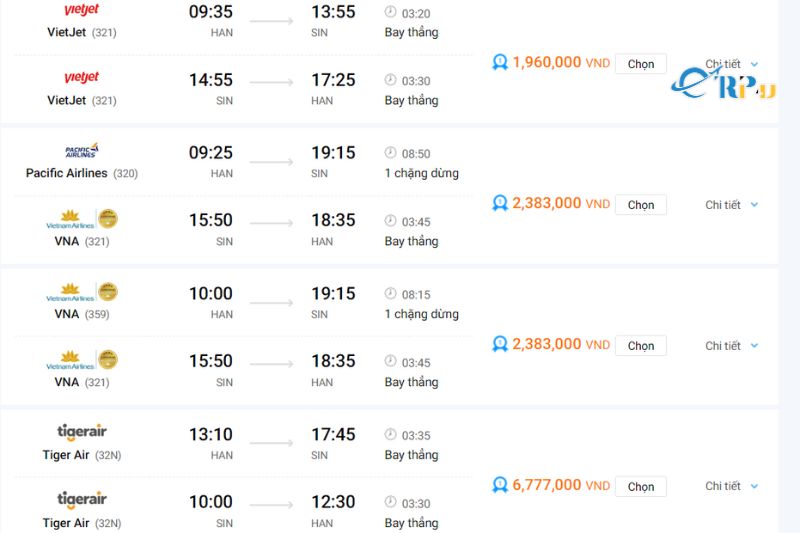800x533 pixels.
Task: Click the Tigerair logo on the 13:10 flight
Action: tap(81, 432)
